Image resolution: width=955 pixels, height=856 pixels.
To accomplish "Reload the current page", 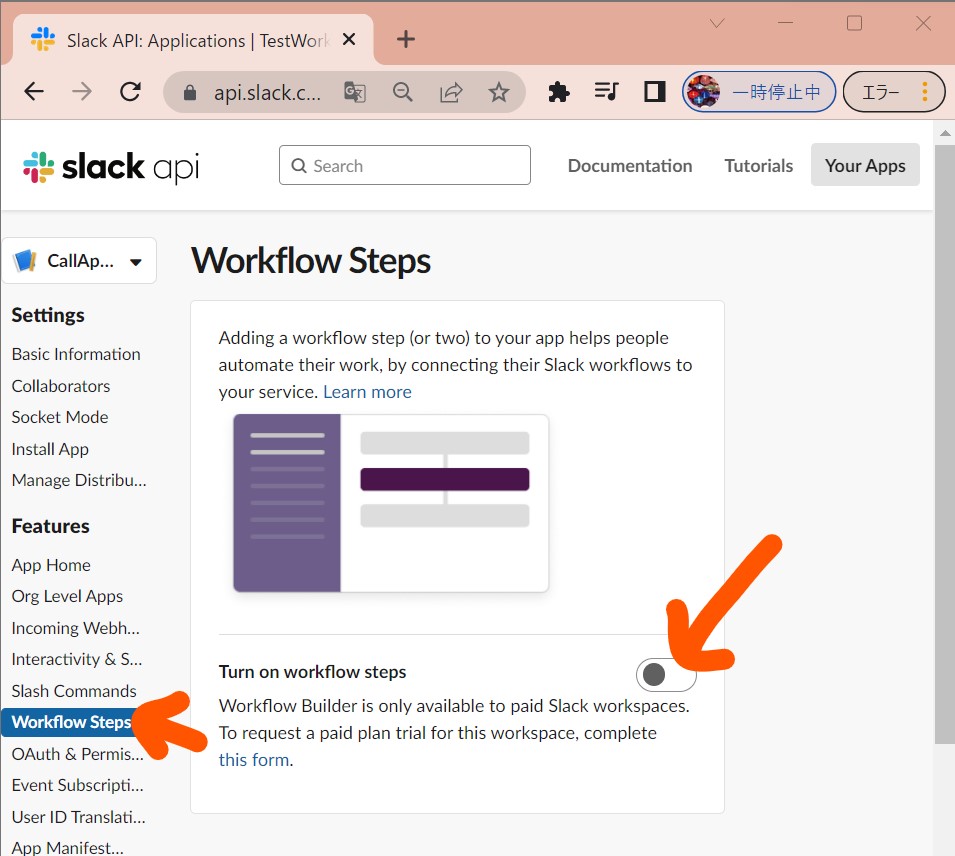I will tap(130, 92).
